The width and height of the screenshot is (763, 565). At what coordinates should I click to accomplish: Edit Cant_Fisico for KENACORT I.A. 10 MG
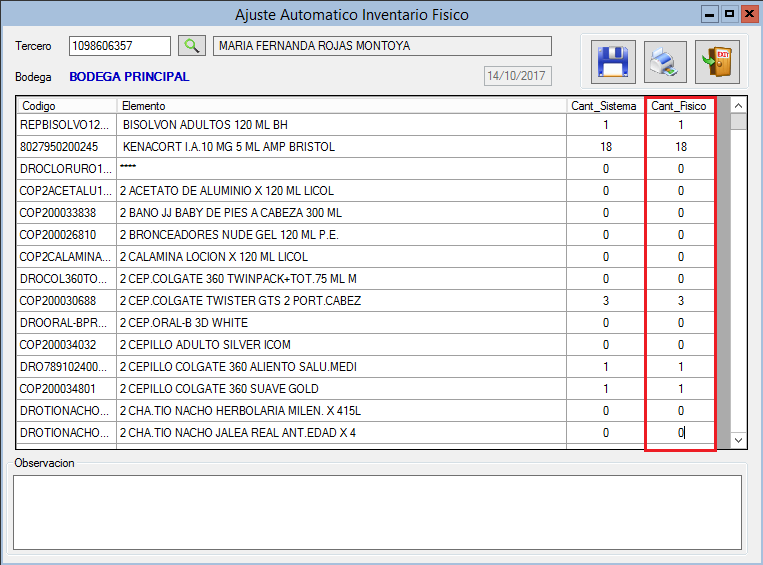tap(680, 147)
